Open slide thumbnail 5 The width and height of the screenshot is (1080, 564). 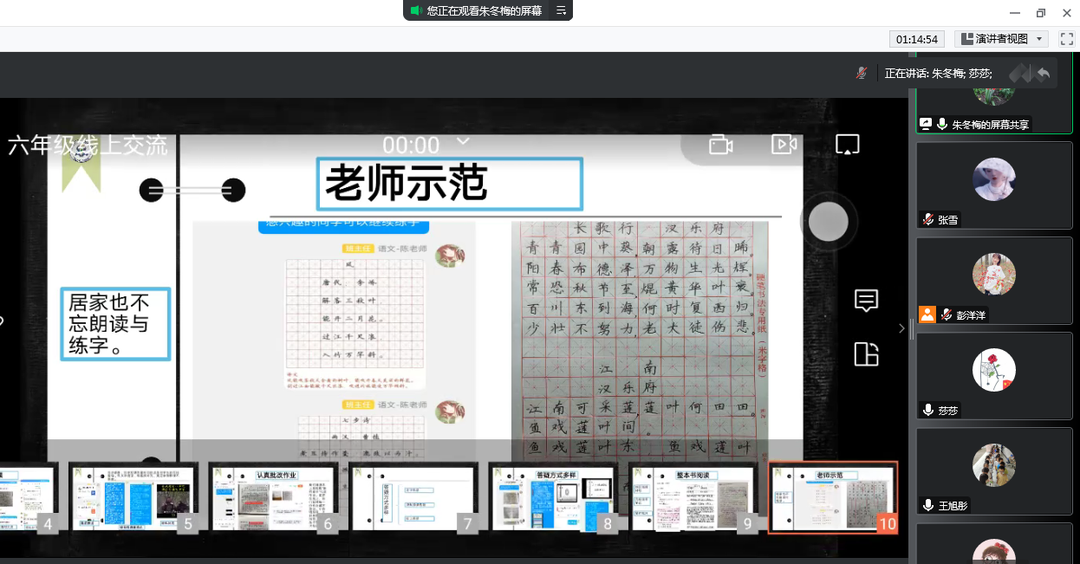(x=133, y=497)
